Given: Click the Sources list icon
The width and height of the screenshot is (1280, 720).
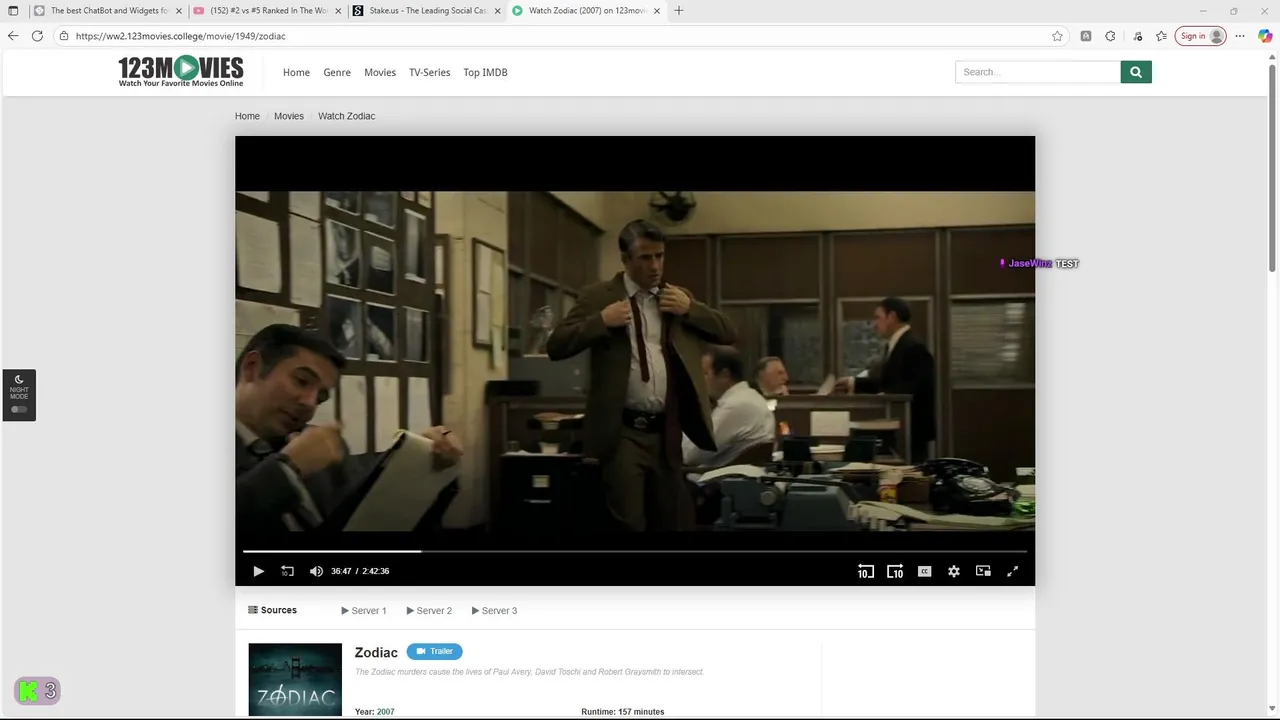Looking at the screenshot, I should coord(253,610).
